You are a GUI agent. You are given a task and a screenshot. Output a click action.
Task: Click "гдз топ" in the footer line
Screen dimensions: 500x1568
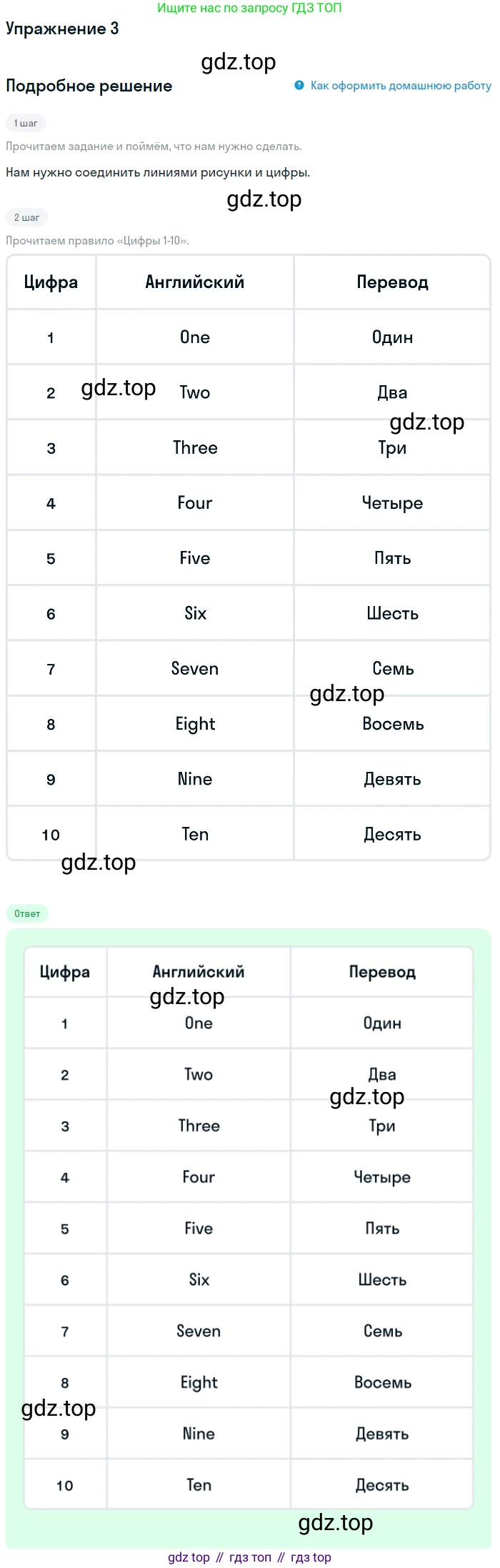(250, 1557)
